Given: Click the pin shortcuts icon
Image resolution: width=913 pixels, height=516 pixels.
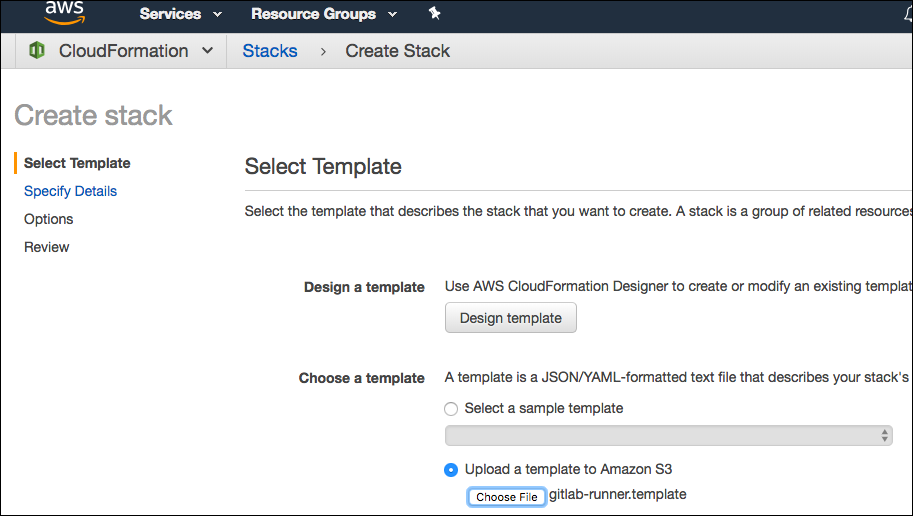Looking at the screenshot, I should pos(433,14).
